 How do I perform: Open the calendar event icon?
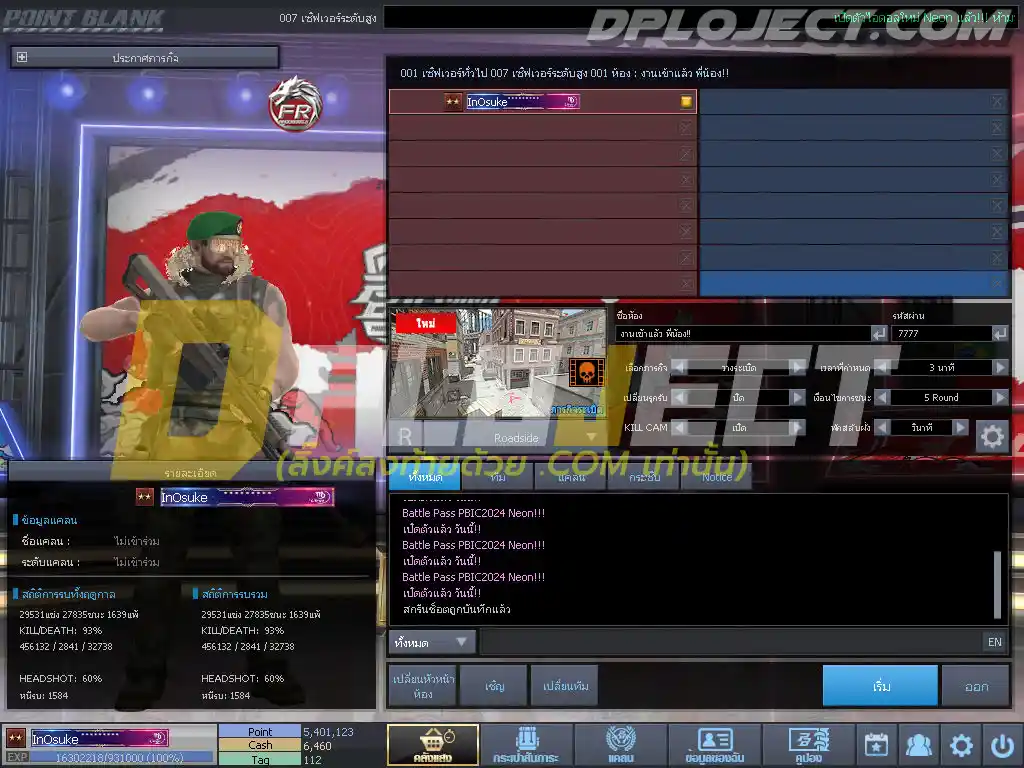click(876, 745)
